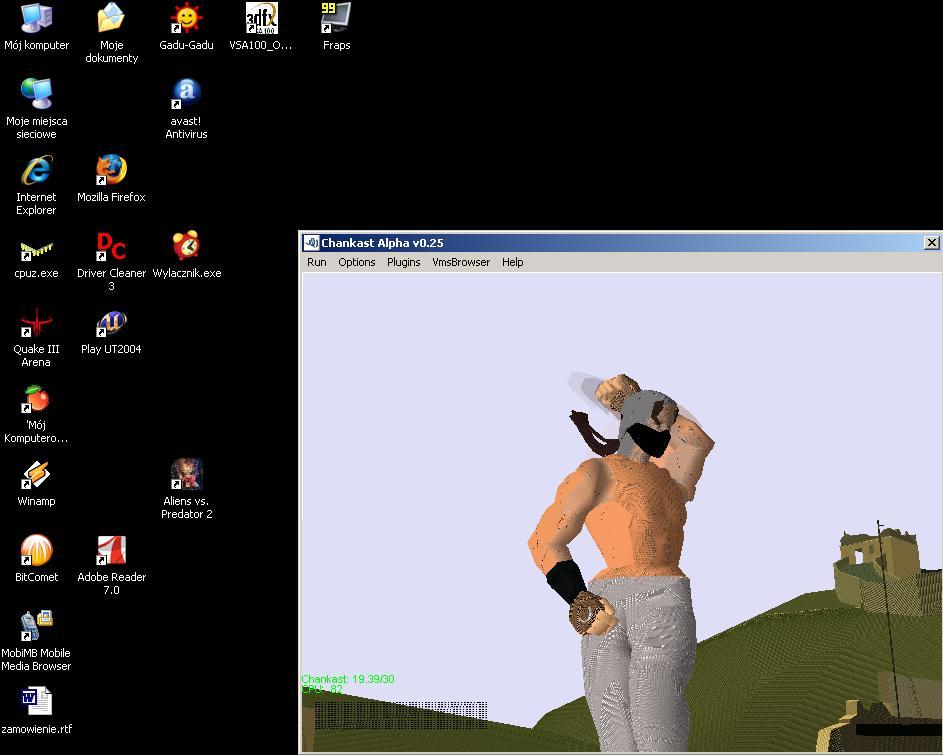Open the Run menu in Chankast
Viewport: 943px width, 755px height.
tap(316, 262)
